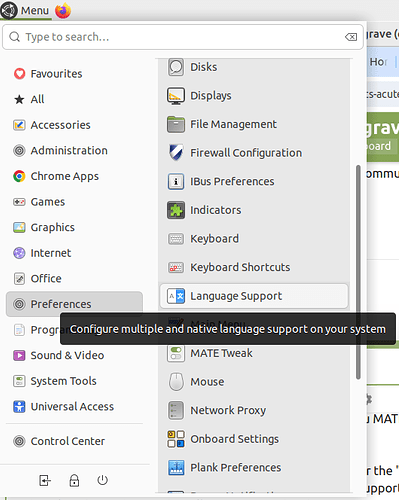Click the Sound & Video category icon
Viewport: 399px width, 500px height.
click(19, 355)
